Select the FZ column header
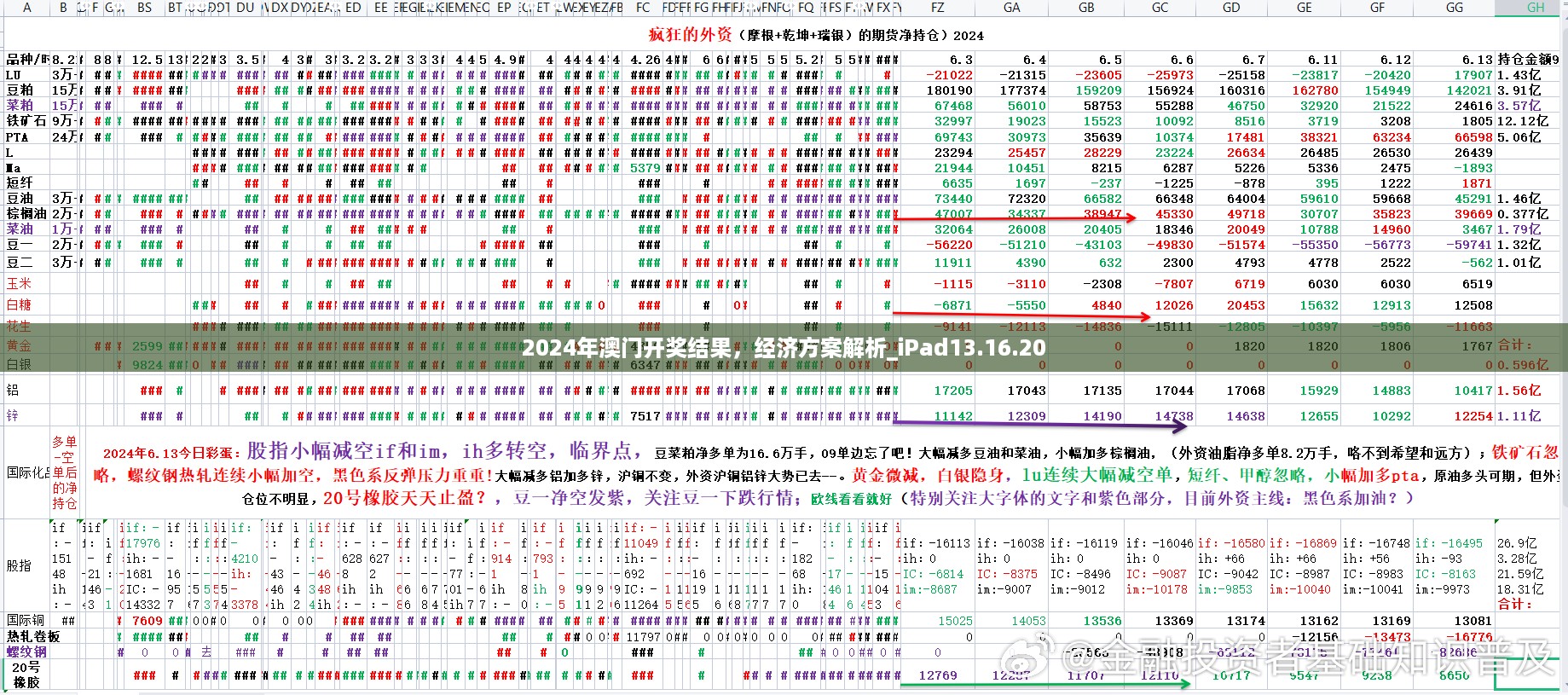The image size is (1568, 695). point(937,8)
